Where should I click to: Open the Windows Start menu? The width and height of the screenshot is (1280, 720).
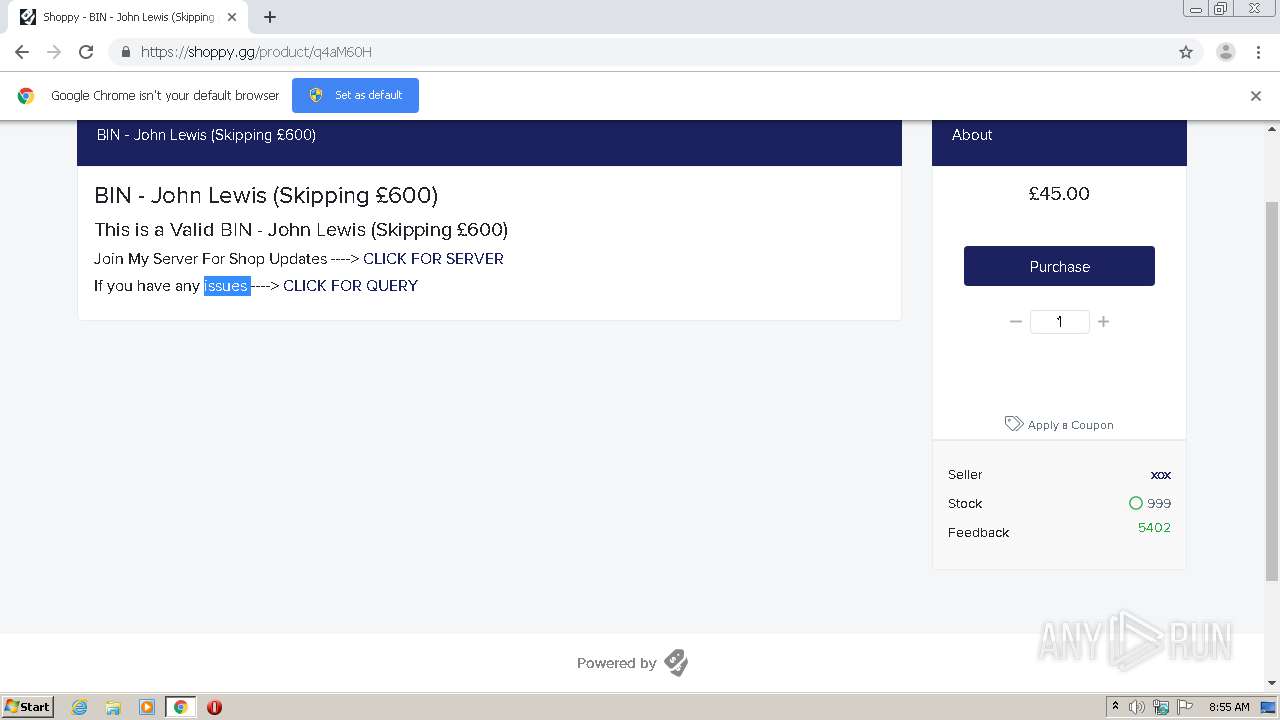[28, 706]
